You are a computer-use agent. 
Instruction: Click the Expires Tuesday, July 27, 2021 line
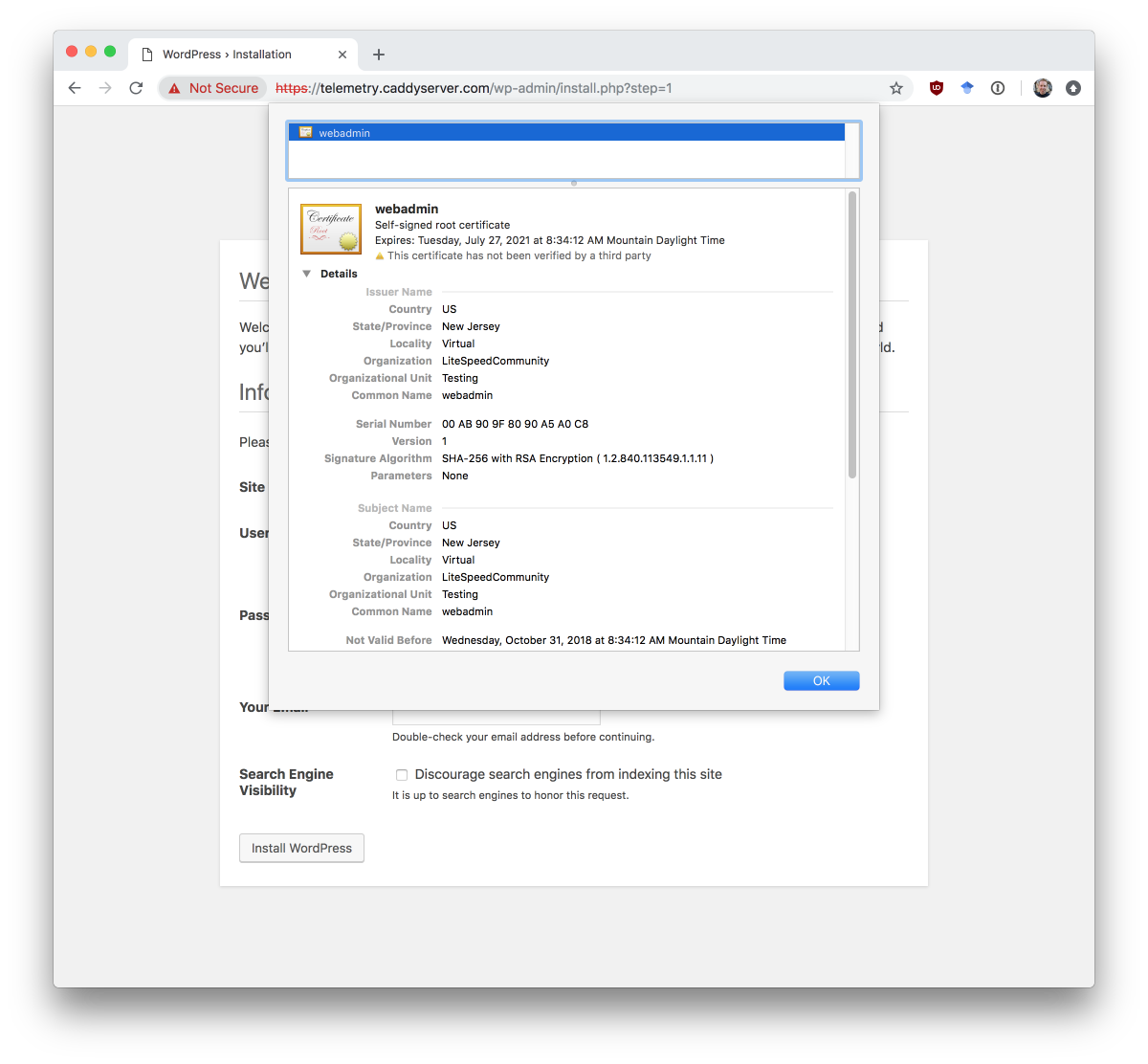pos(550,240)
